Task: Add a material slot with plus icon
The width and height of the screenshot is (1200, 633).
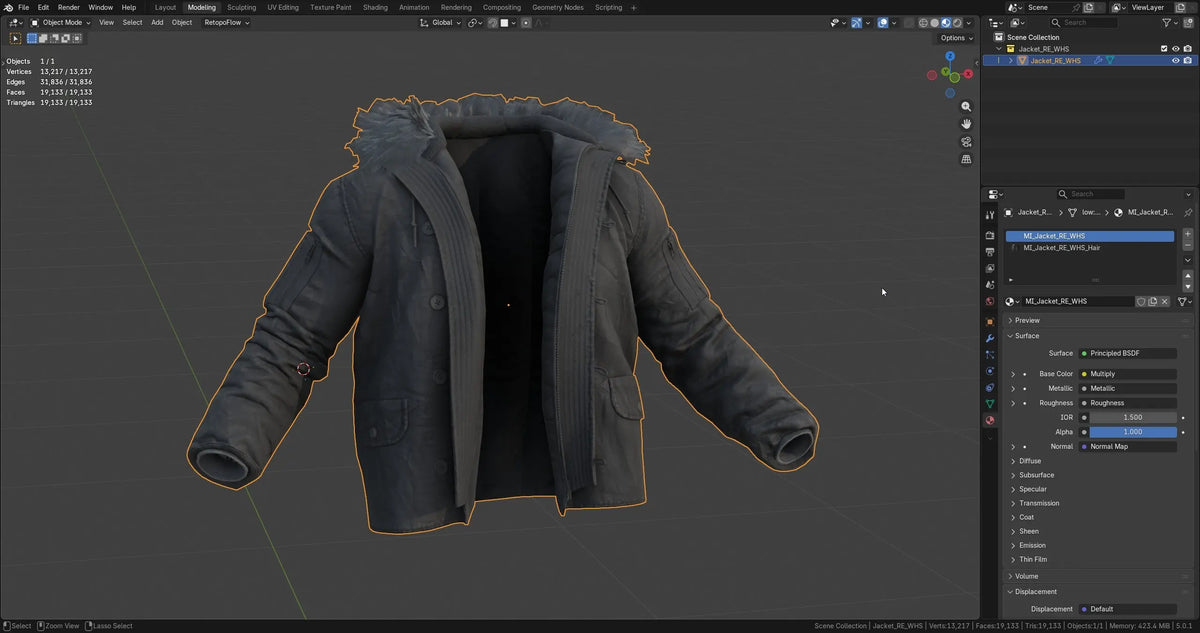Action: point(1187,234)
